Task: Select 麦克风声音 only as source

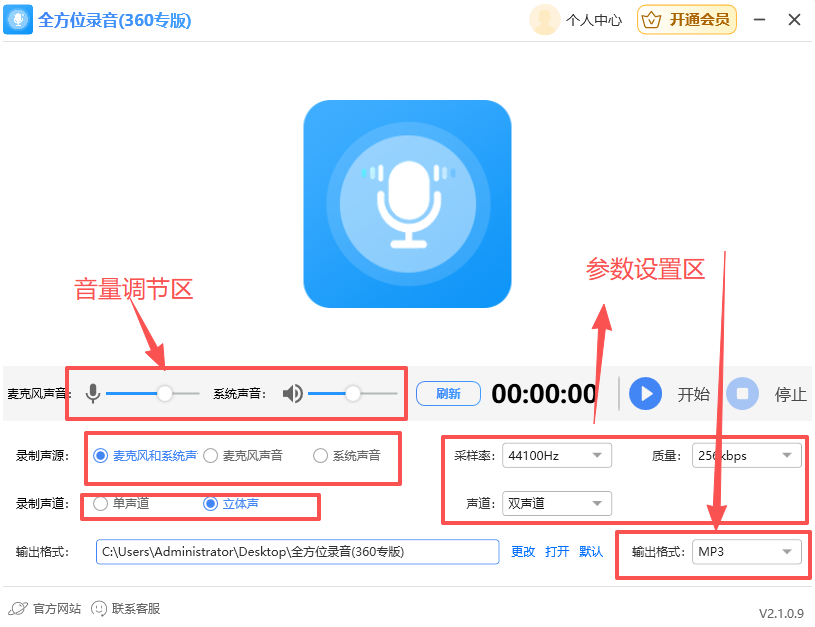Action: coord(210,456)
